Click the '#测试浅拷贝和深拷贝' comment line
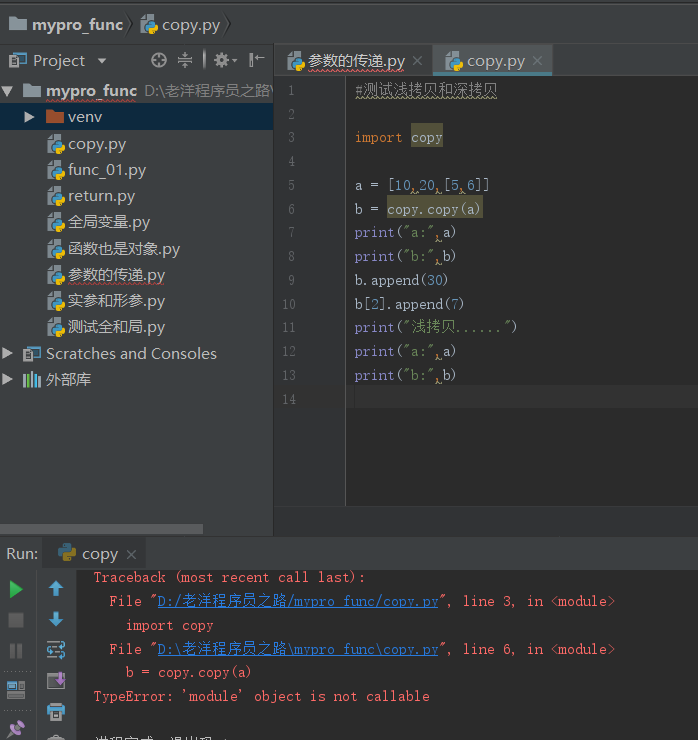Viewport: 698px width, 740px height. click(x=426, y=90)
